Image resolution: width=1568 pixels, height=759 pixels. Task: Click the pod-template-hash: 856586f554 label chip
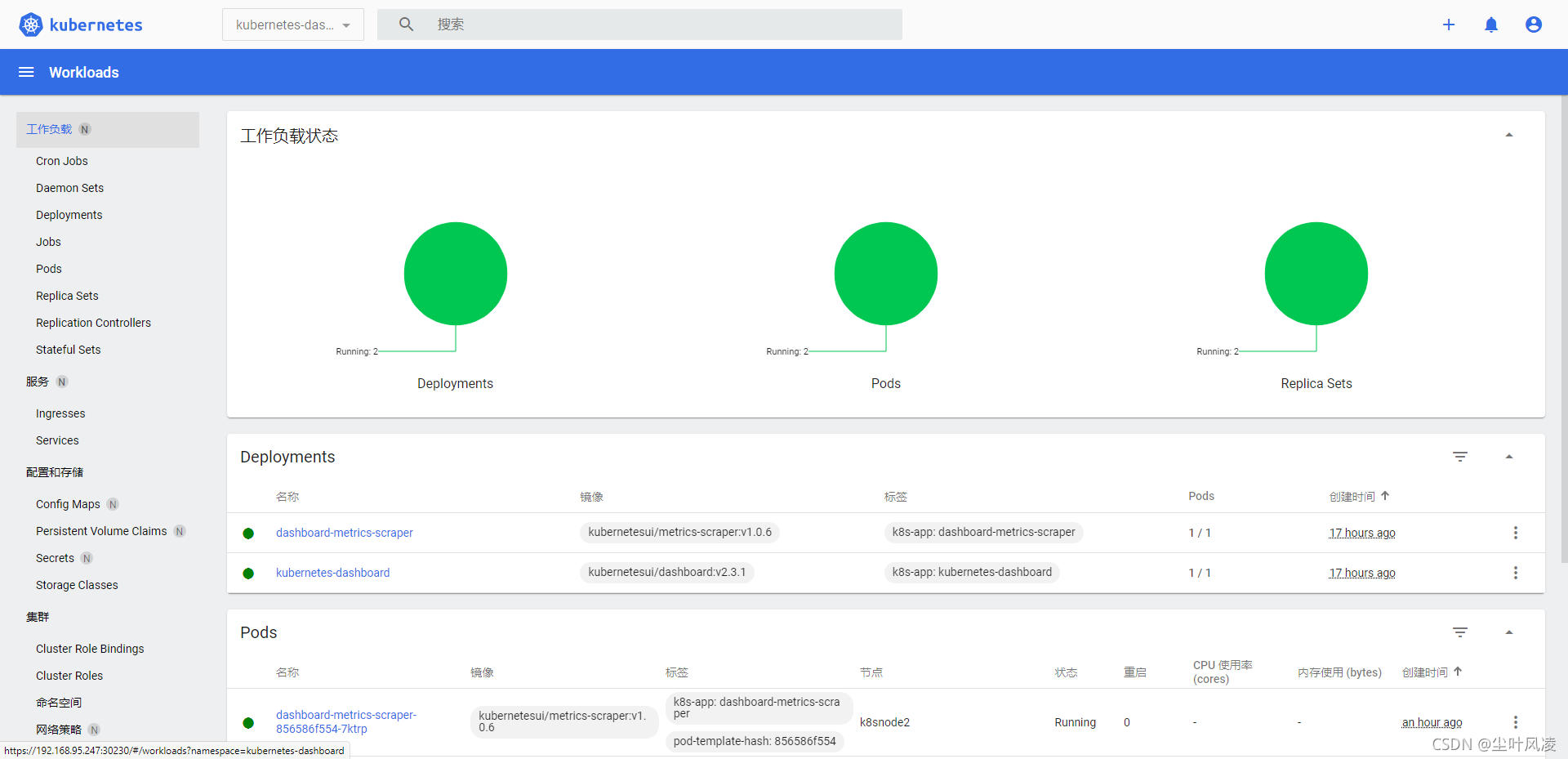pos(755,741)
